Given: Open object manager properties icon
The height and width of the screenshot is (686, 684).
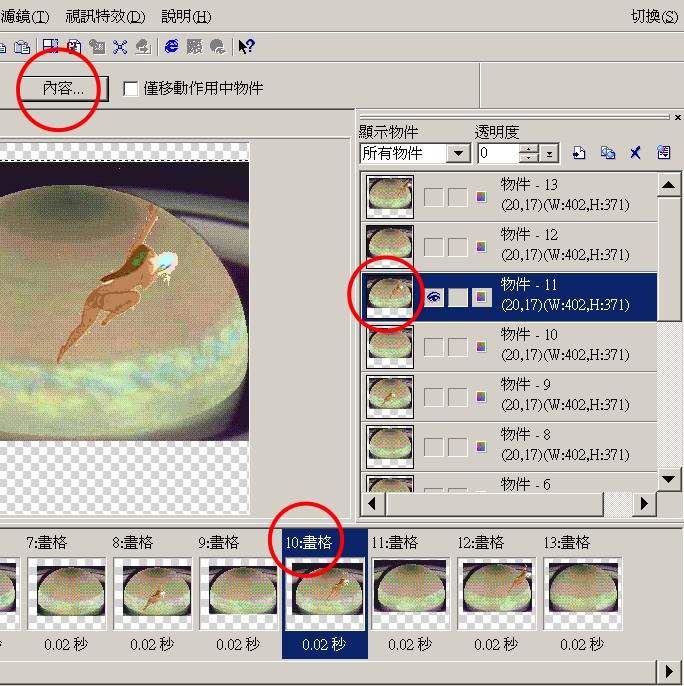Looking at the screenshot, I should [664, 152].
